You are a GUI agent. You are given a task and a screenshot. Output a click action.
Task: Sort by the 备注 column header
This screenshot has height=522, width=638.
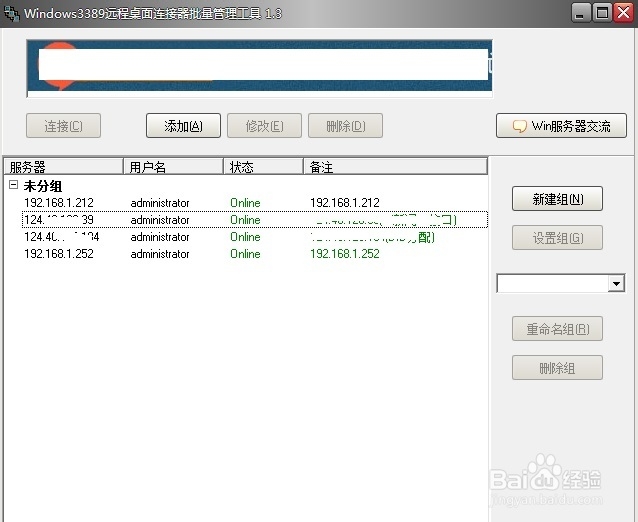click(x=395, y=166)
